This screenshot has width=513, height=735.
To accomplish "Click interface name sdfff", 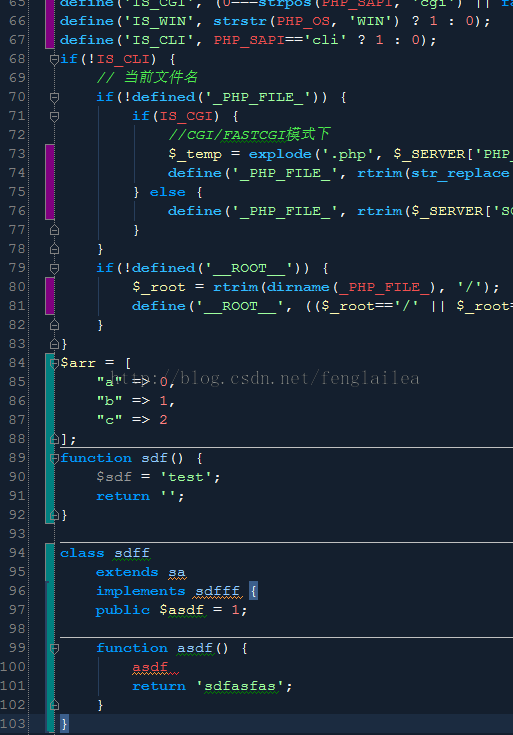I will pos(218,591).
